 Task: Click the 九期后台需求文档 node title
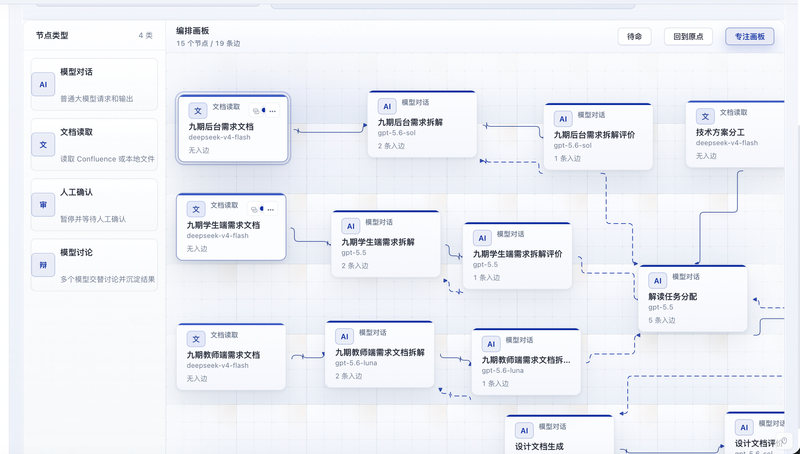coord(221,127)
